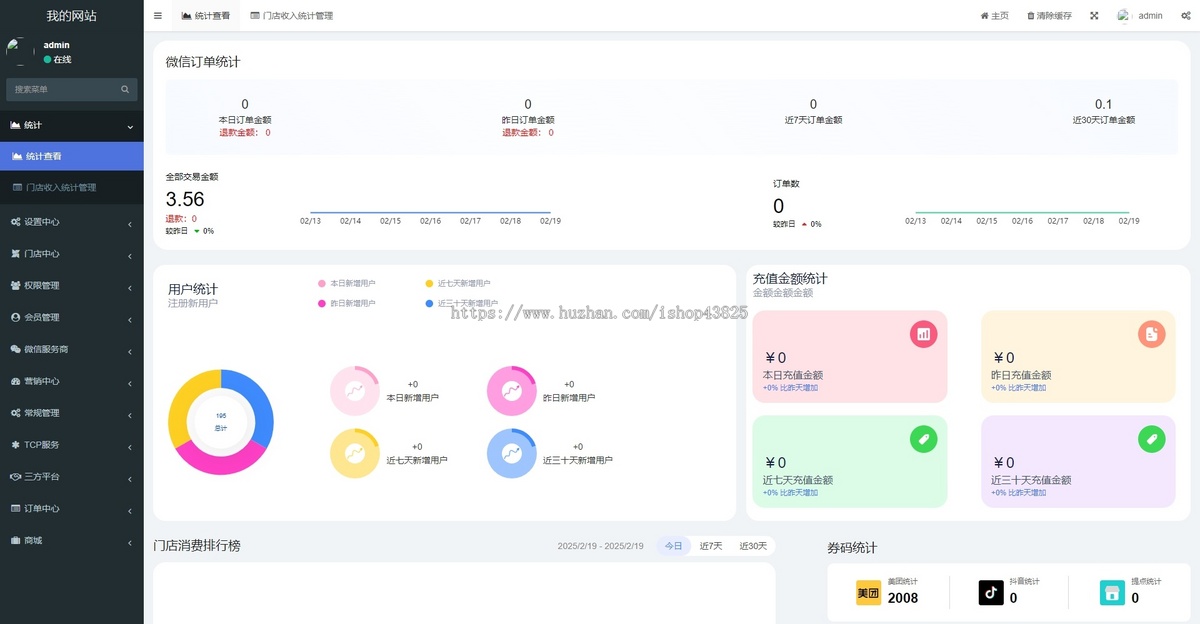The height and width of the screenshot is (624, 1200).
Task: Expand the 常规管理 menu
Action: [72, 413]
